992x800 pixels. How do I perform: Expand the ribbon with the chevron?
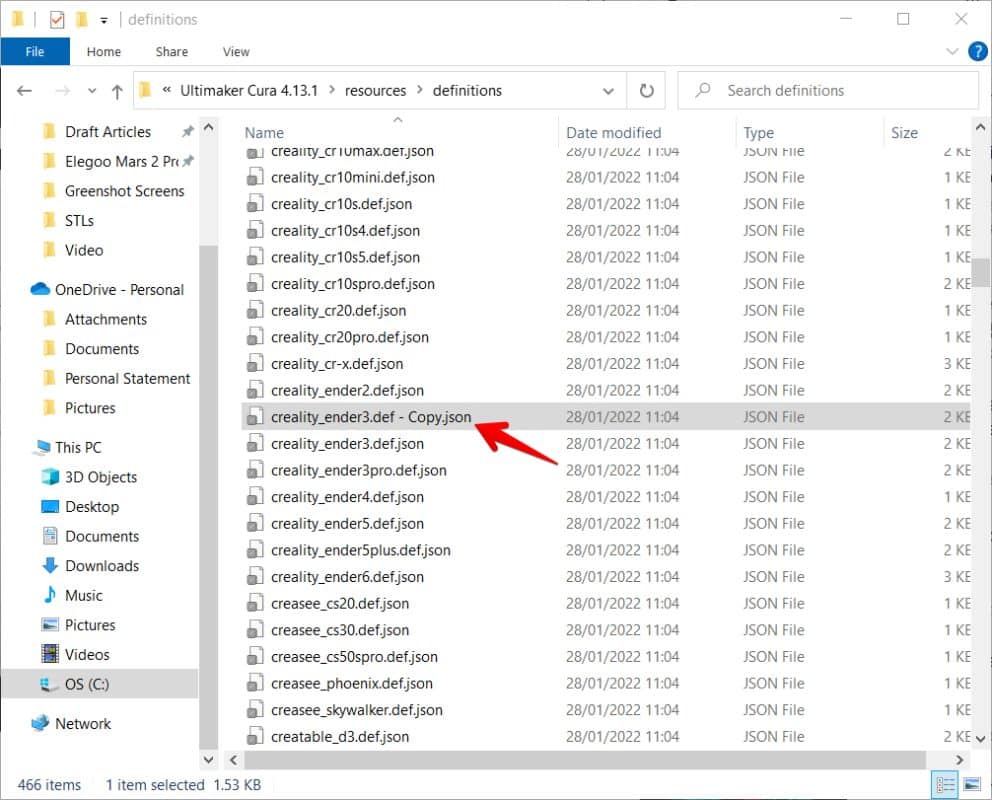click(952, 51)
